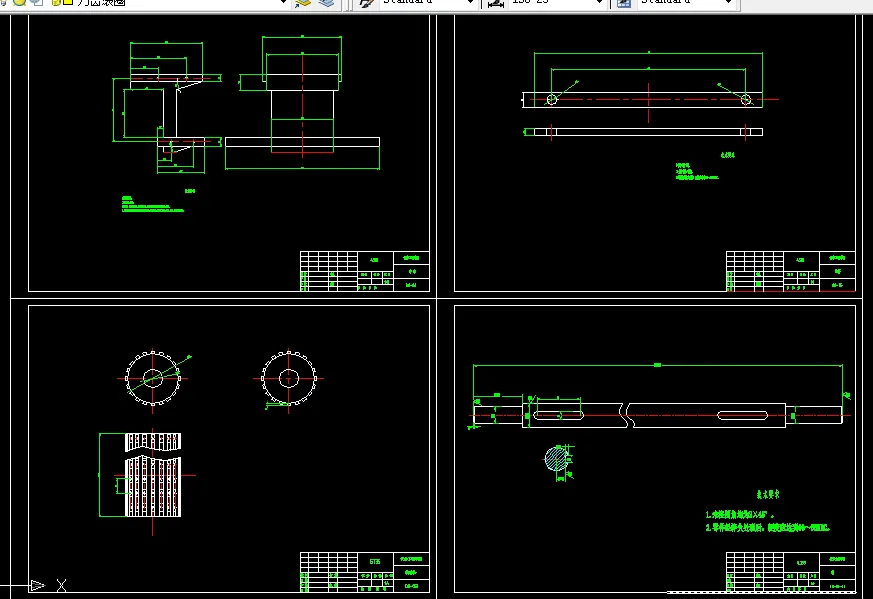
Task: Click technical requirement line 2 text
Action: [767, 527]
